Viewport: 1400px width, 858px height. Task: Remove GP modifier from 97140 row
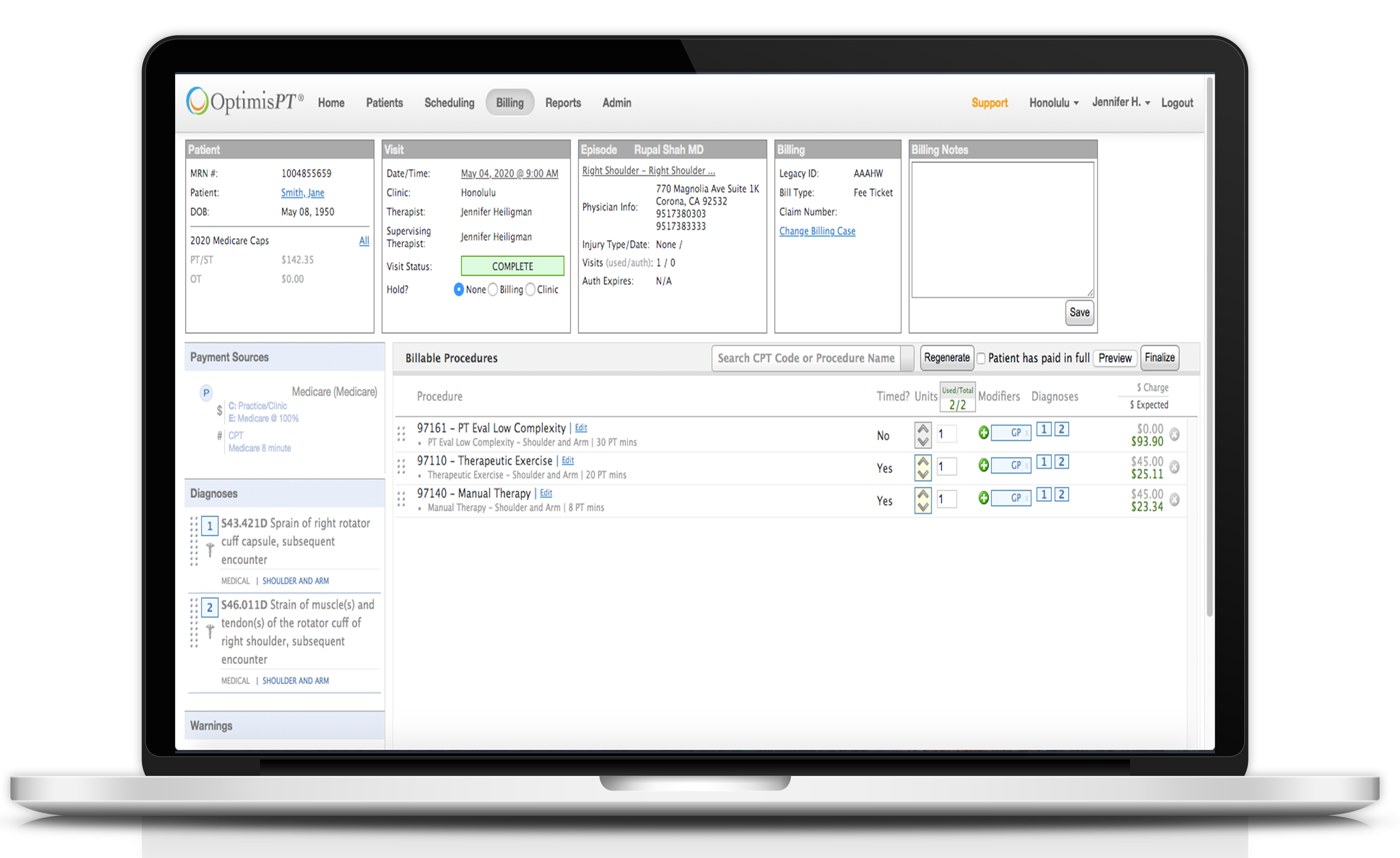click(x=1027, y=498)
